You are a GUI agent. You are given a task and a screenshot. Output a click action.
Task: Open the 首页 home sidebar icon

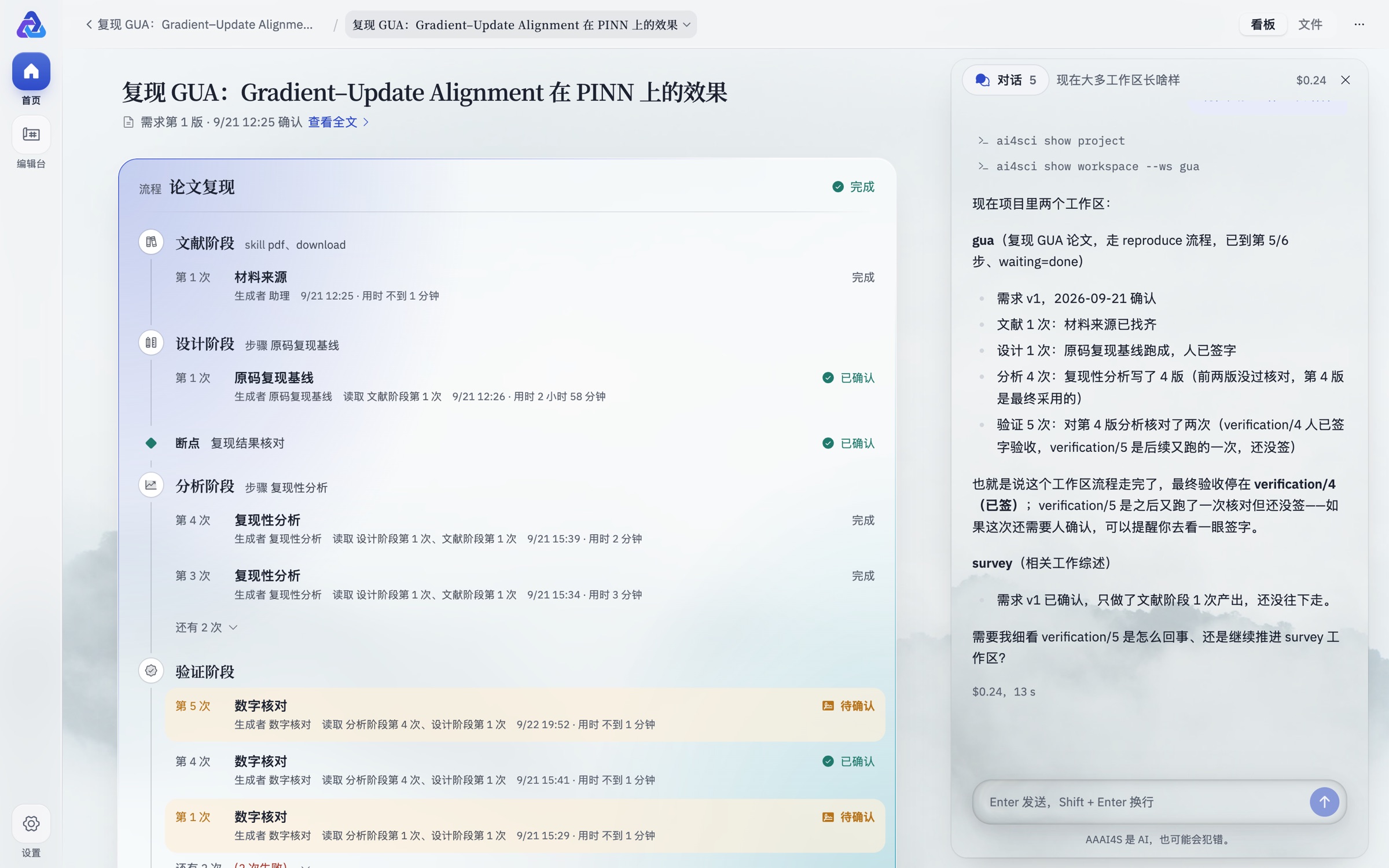tap(31, 72)
